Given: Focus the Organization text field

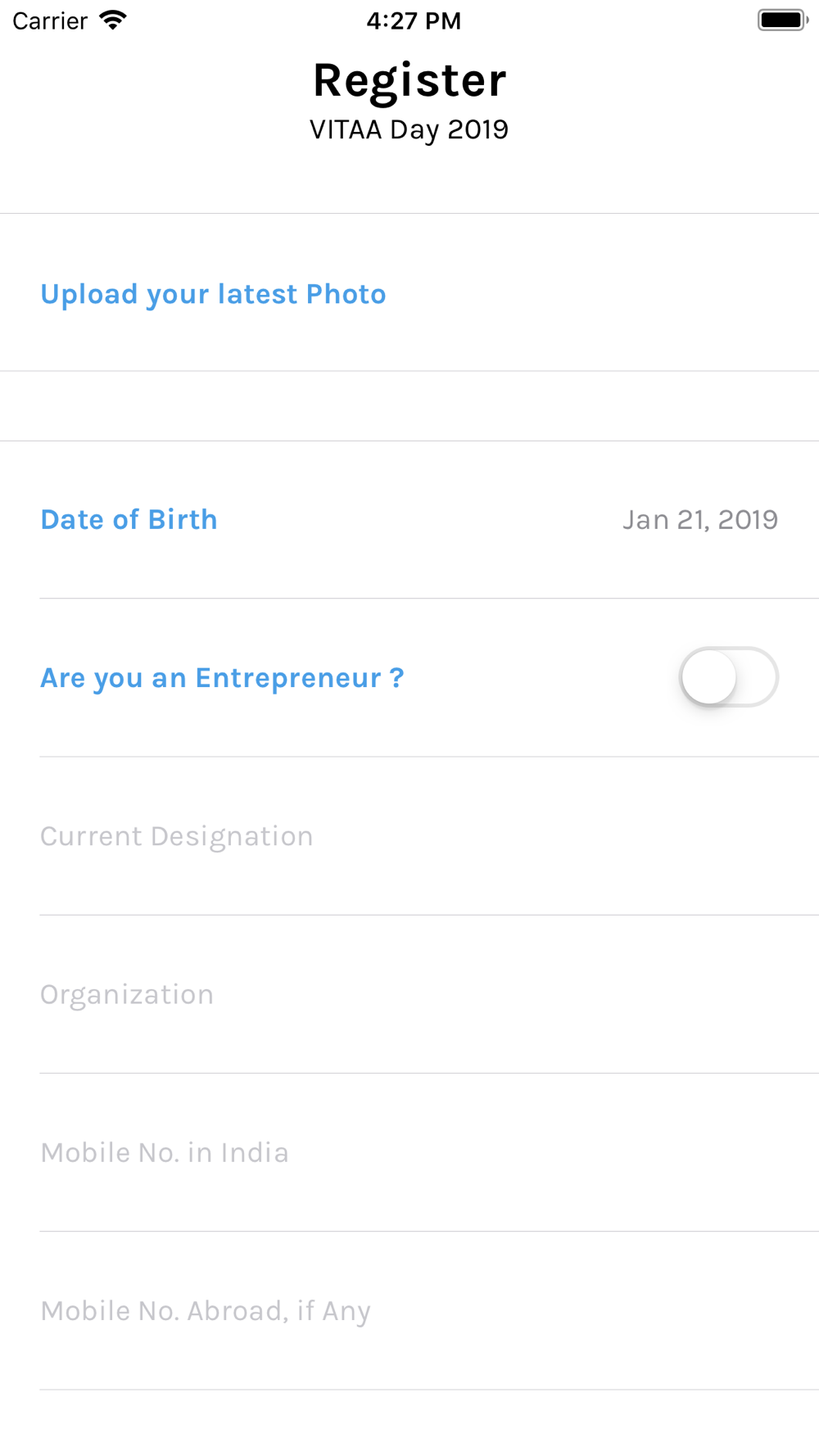Looking at the screenshot, I should click(x=429, y=994).
